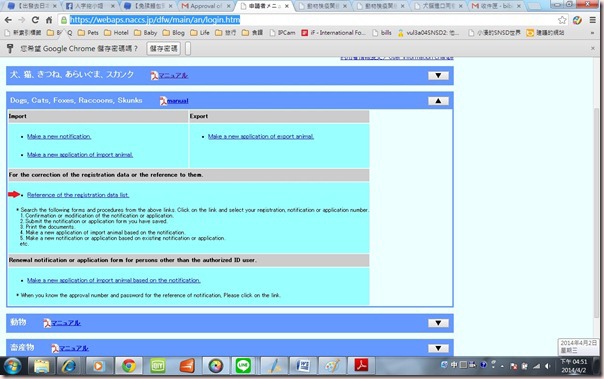Open the PDF manual icon for Dogs, Cats

pyautogui.click(x=163, y=101)
